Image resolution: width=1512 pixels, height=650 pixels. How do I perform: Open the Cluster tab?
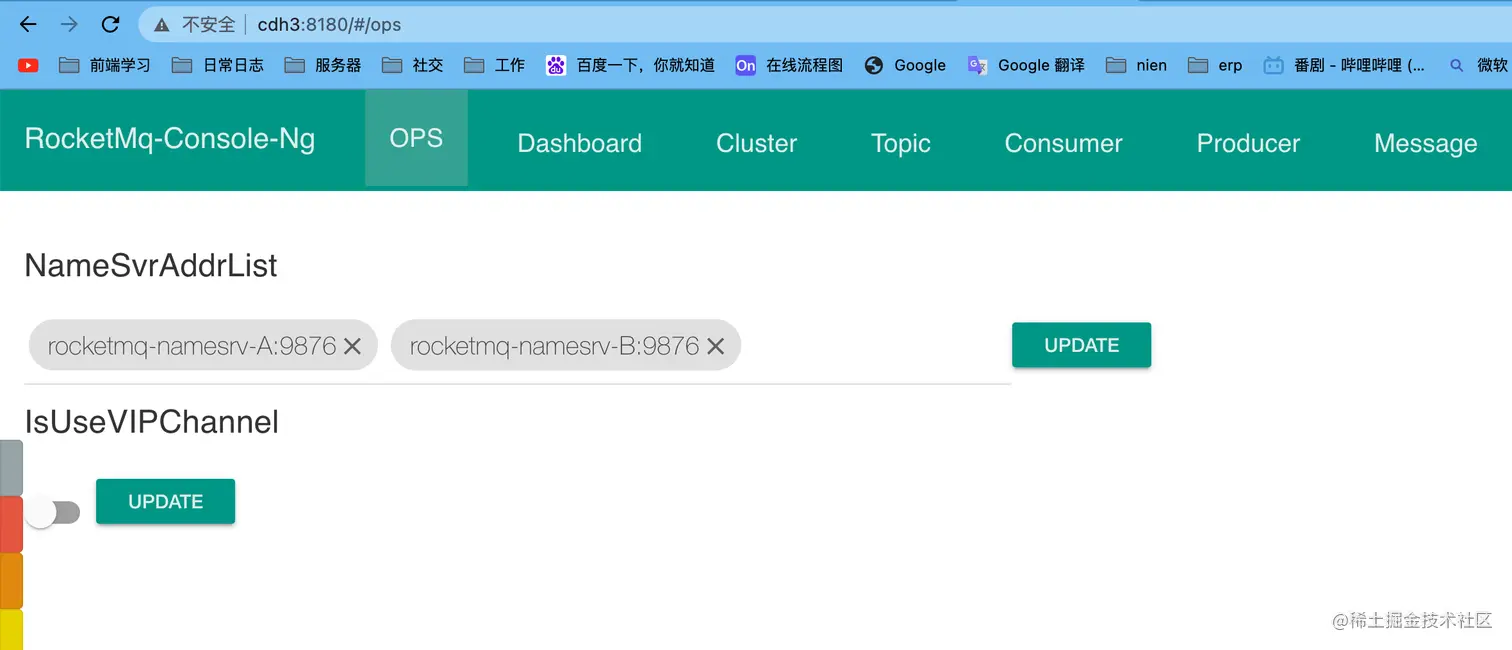pos(756,143)
